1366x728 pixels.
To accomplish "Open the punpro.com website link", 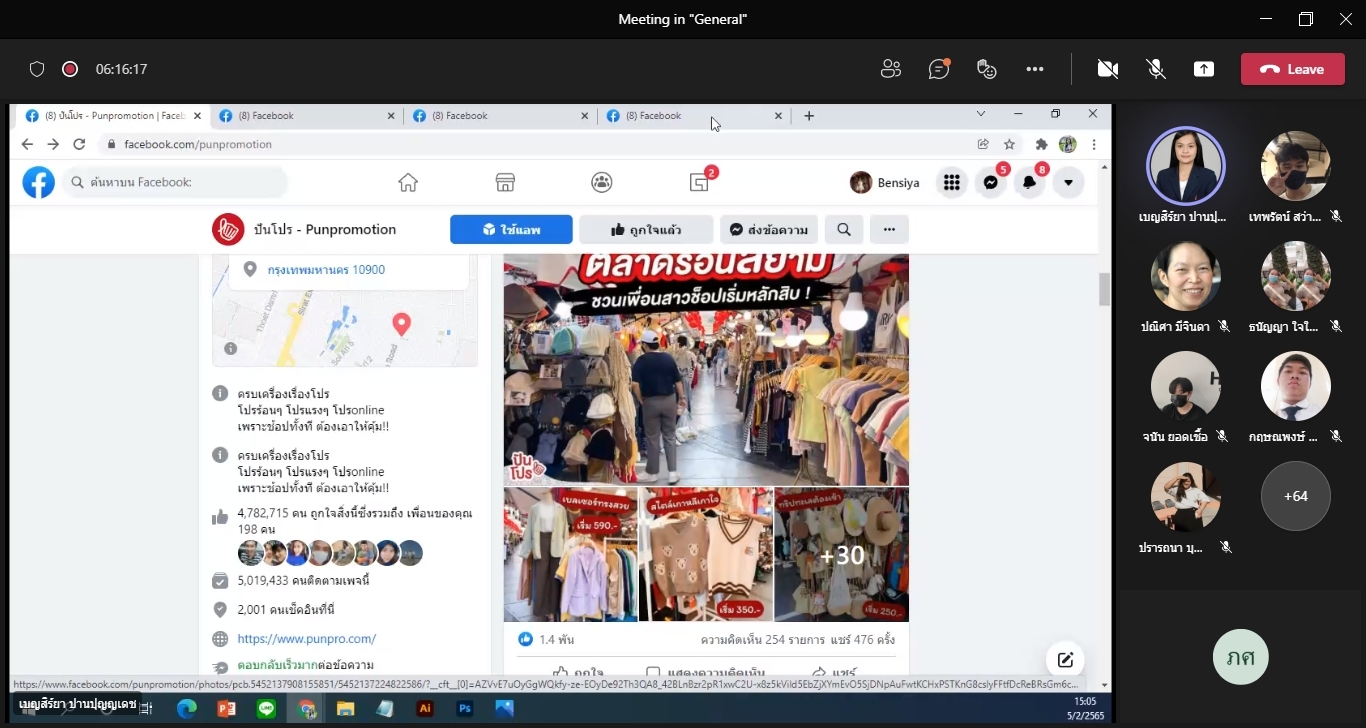I will (x=307, y=638).
